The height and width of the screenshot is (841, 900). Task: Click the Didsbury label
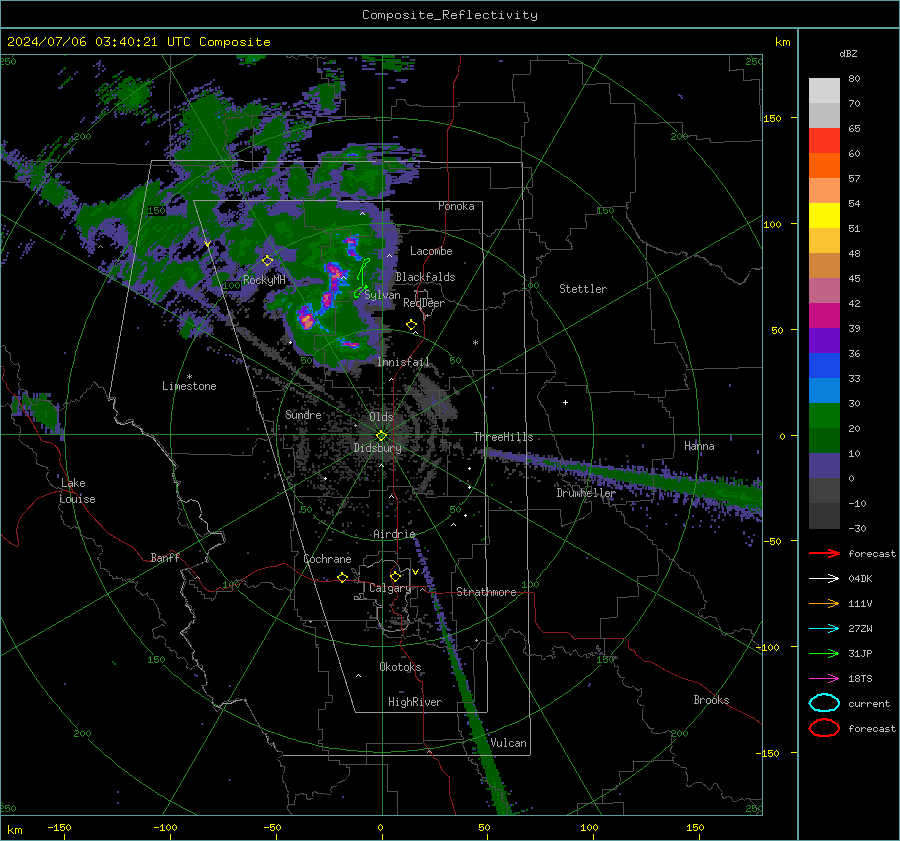coord(377,448)
